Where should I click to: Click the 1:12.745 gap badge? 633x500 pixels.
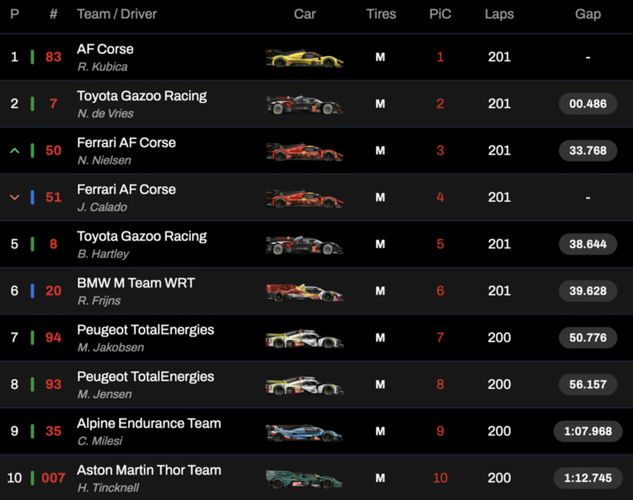click(x=588, y=479)
